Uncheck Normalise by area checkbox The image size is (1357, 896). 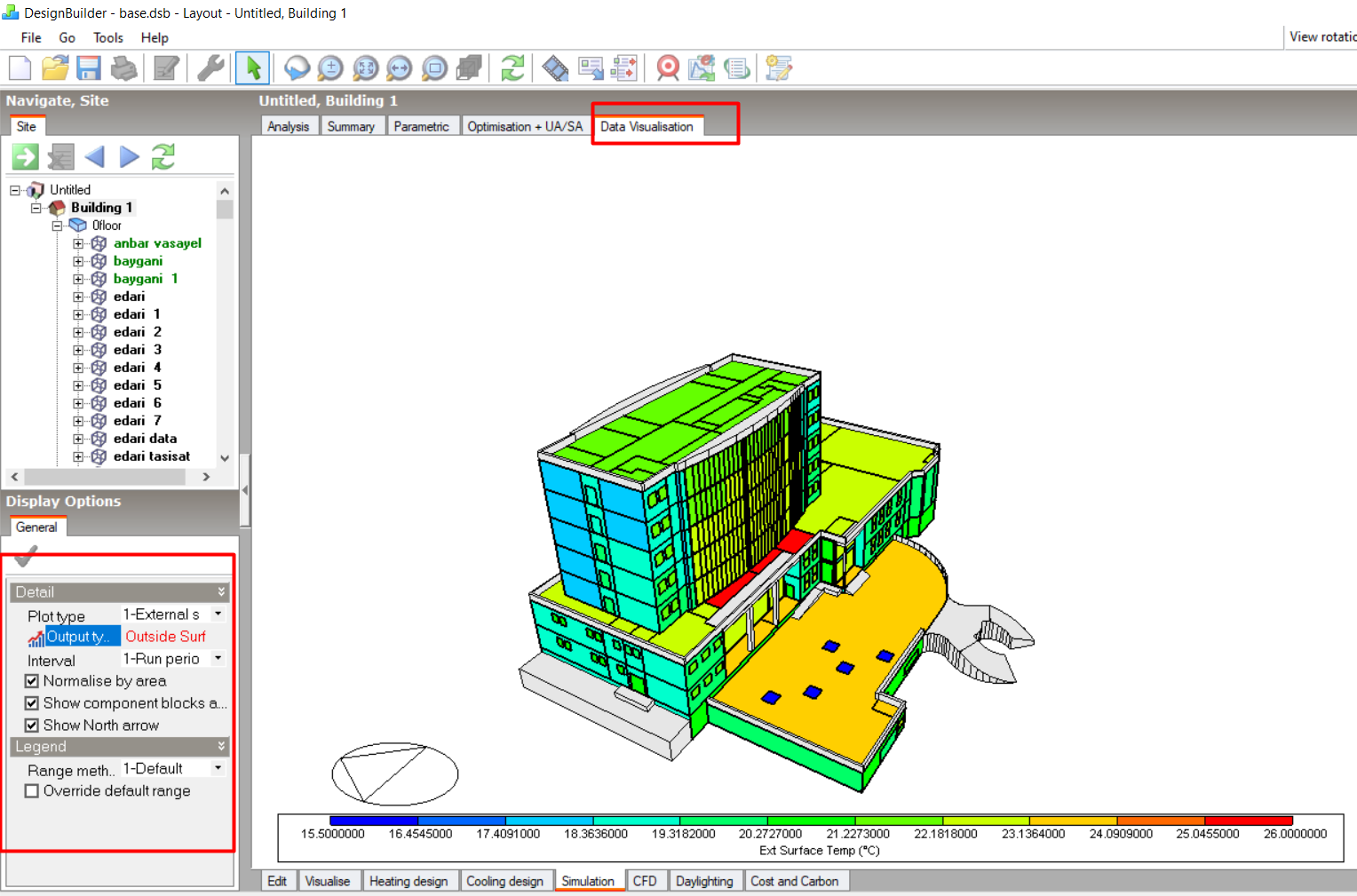tap(32, 681)
